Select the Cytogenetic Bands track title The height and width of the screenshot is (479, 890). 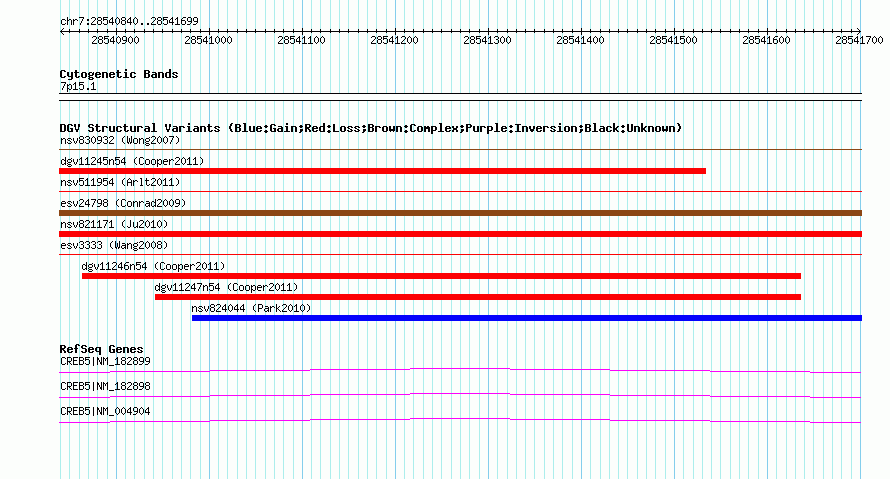pos(119,74)
